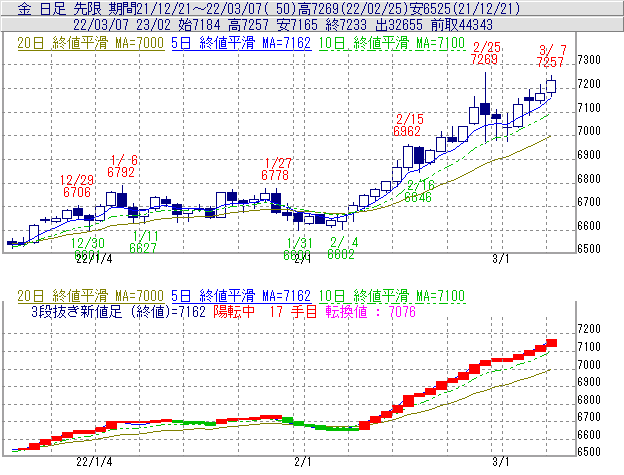Image resolution: width=624 pixels, height=475 pixels.
Task: Select the 5-day MA=7162 legend in upper chart
Action: pos(241,43)
